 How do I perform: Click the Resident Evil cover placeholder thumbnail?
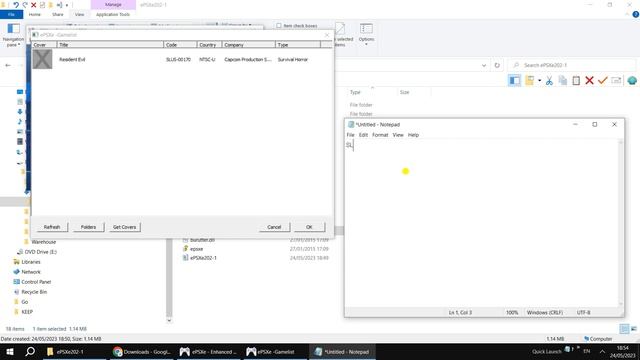tap(42, 59)
